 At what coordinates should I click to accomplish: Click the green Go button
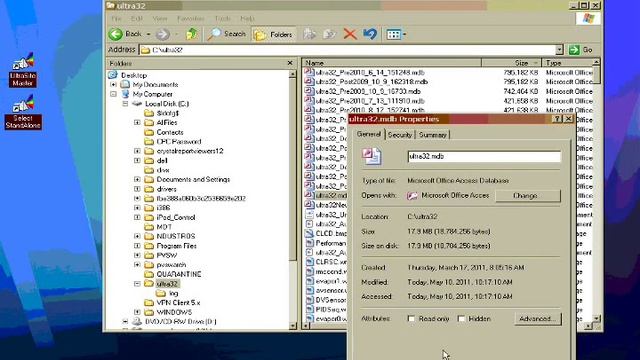[x=580, y=50]
